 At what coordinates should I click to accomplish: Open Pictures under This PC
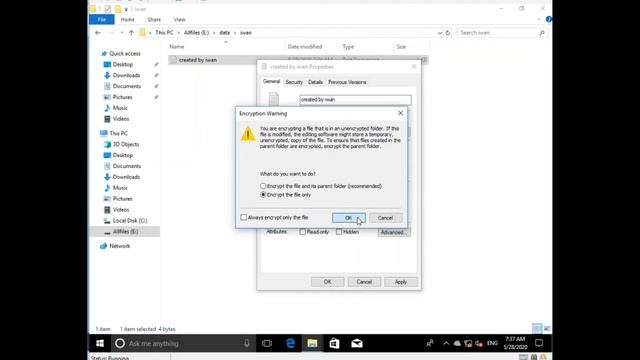(x=122, y=199)
